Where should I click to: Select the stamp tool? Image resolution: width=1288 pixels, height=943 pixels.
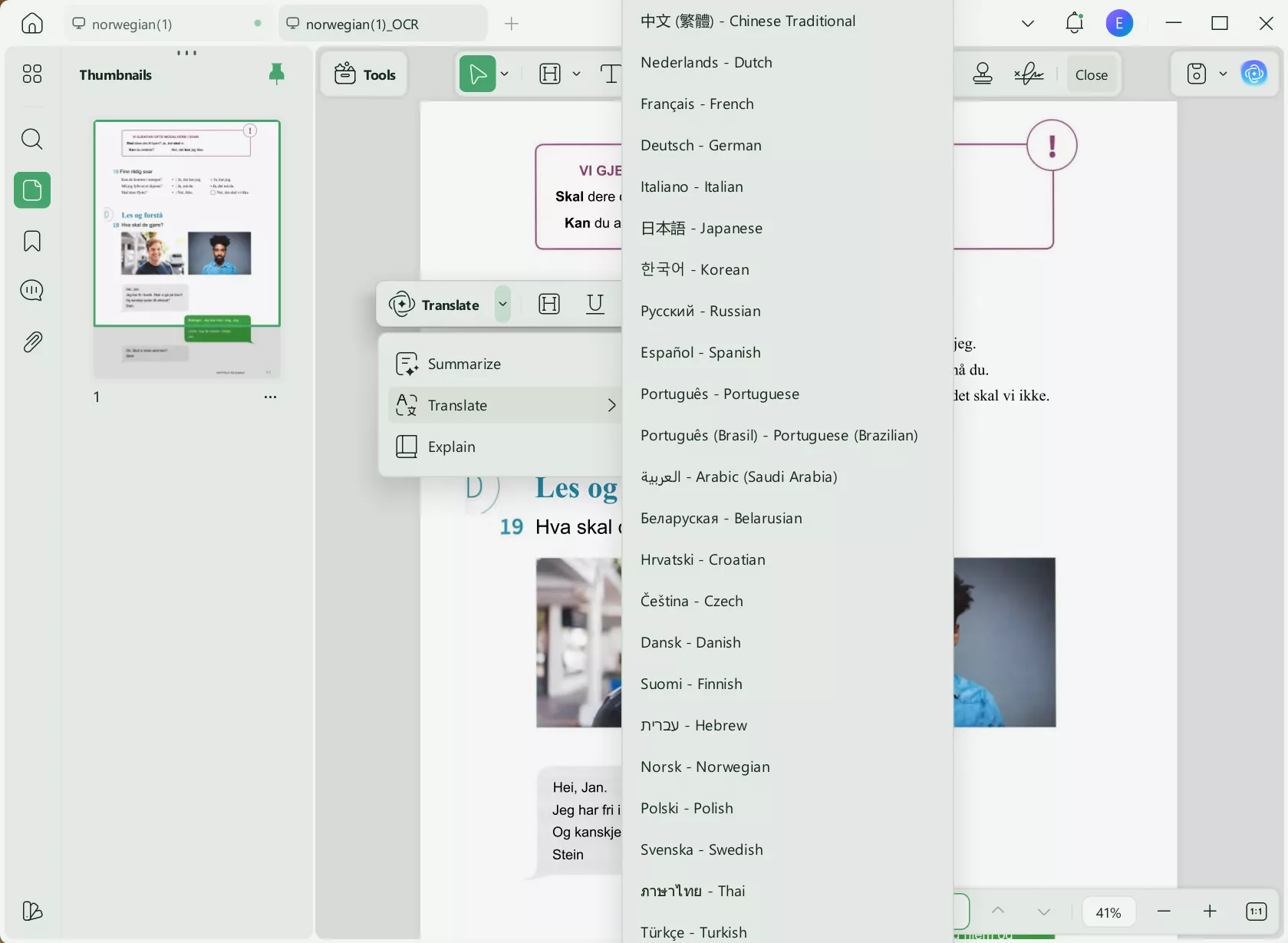[982, 74]
